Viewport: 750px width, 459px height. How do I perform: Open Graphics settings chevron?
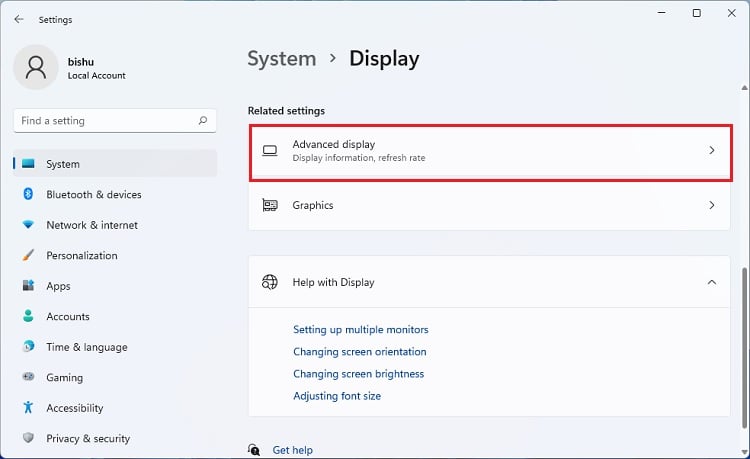point(712,205)
